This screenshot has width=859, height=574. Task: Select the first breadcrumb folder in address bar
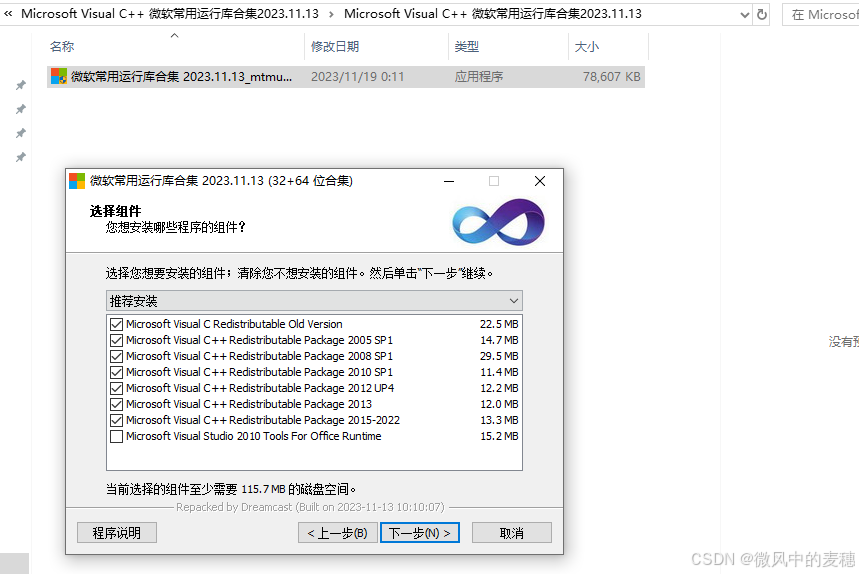[170, 14]
